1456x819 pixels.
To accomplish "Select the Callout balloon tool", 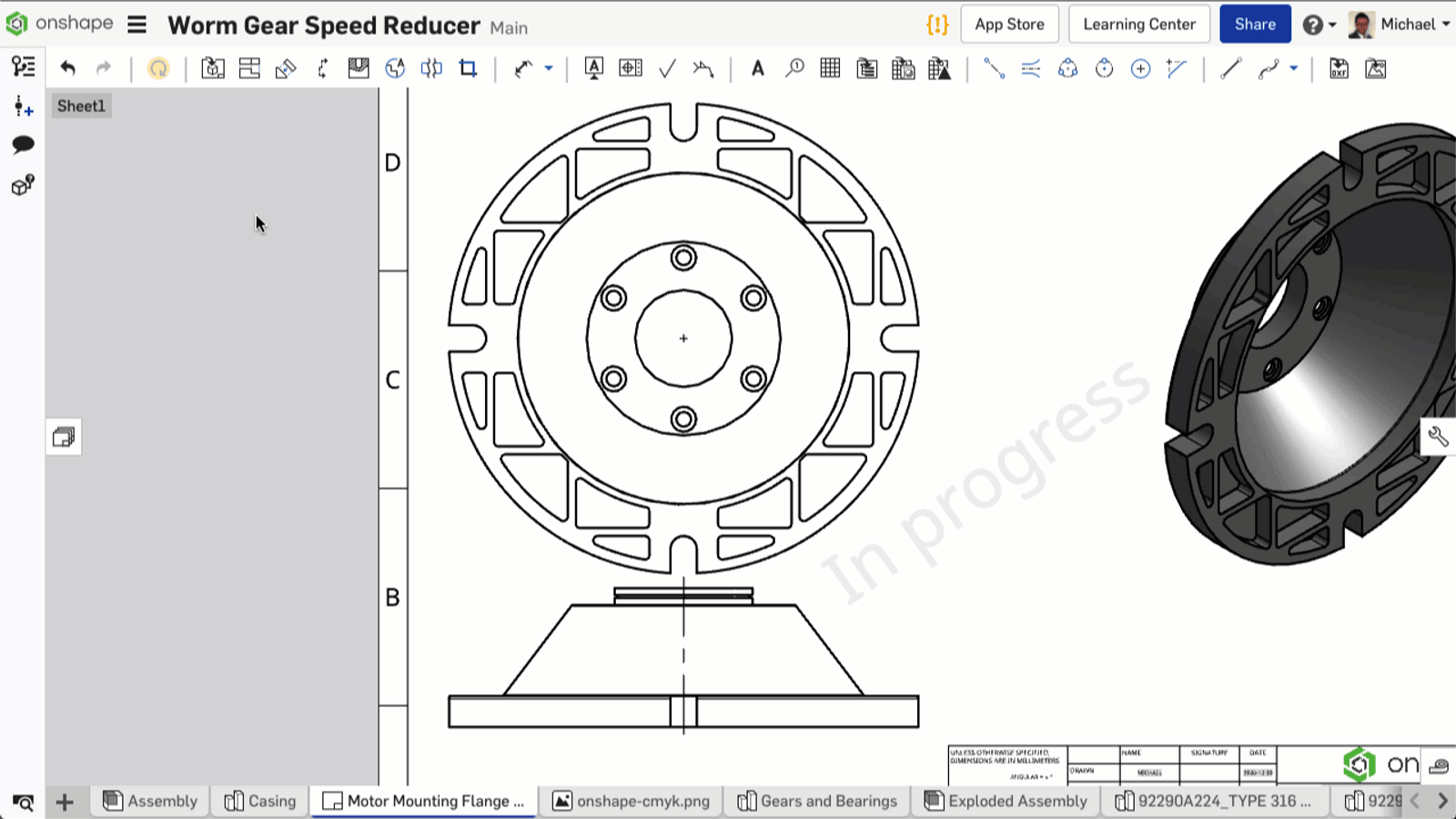I will pos(794,68).
